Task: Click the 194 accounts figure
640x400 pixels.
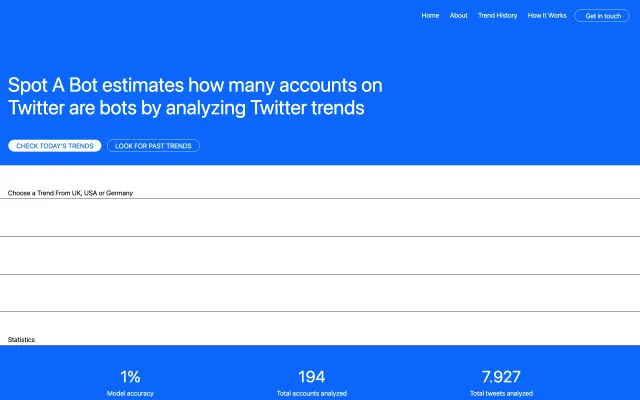Action: pyautogui.click(x=311, y=376)
